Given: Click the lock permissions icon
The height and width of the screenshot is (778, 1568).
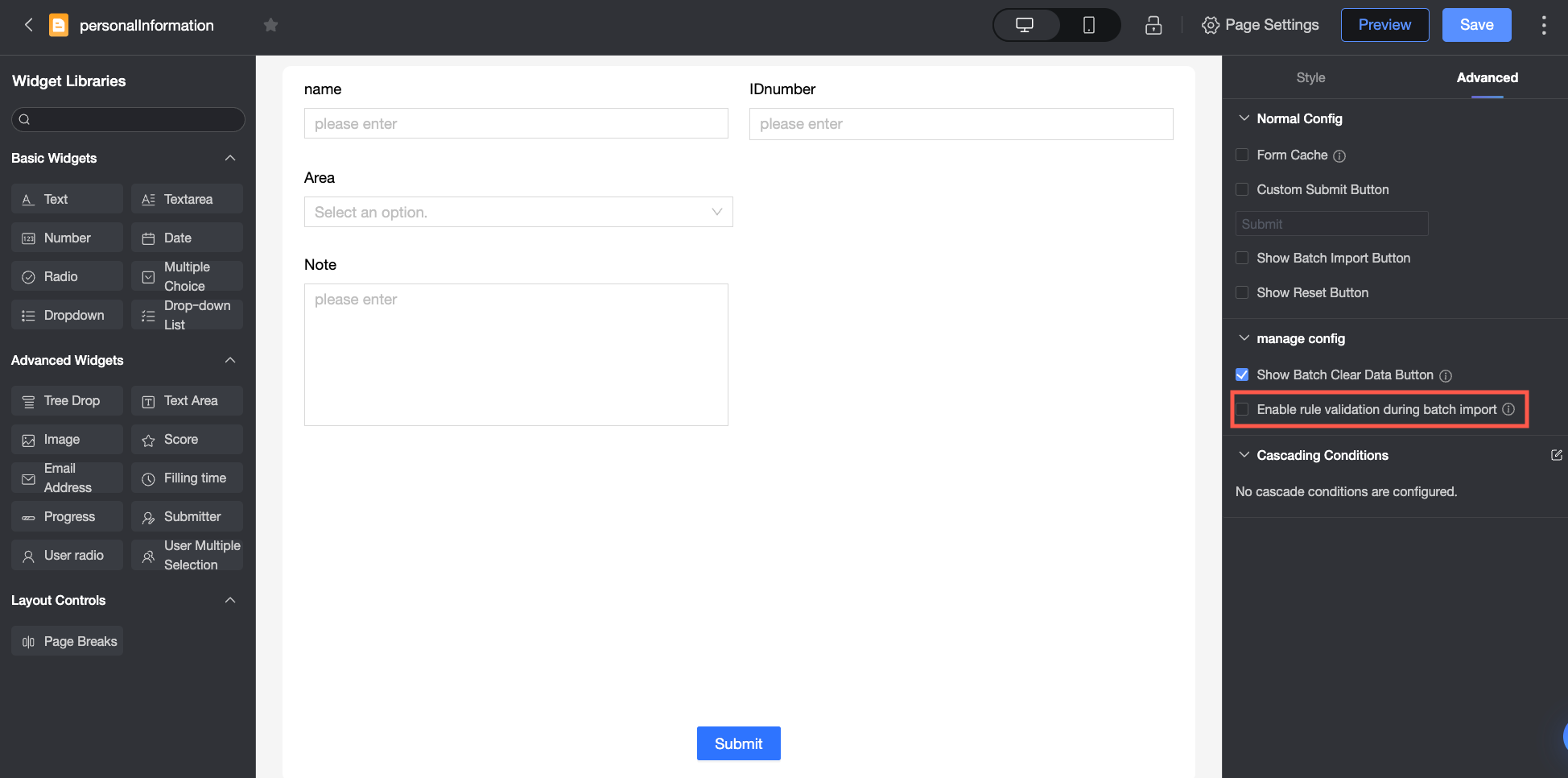Looking at the screenshot, I should pyautogui.click(x=1153, y=25).
